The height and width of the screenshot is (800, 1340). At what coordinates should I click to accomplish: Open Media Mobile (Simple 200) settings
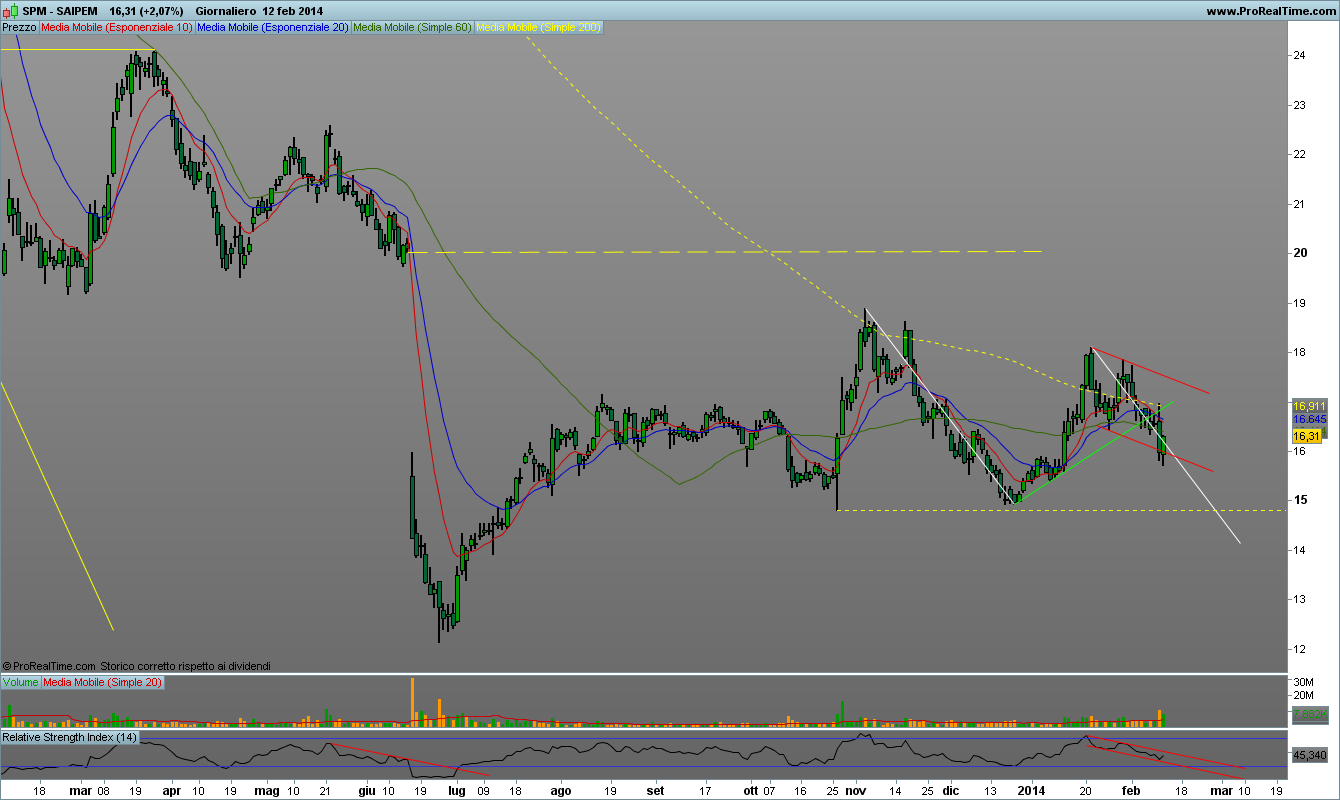[539, 28]
